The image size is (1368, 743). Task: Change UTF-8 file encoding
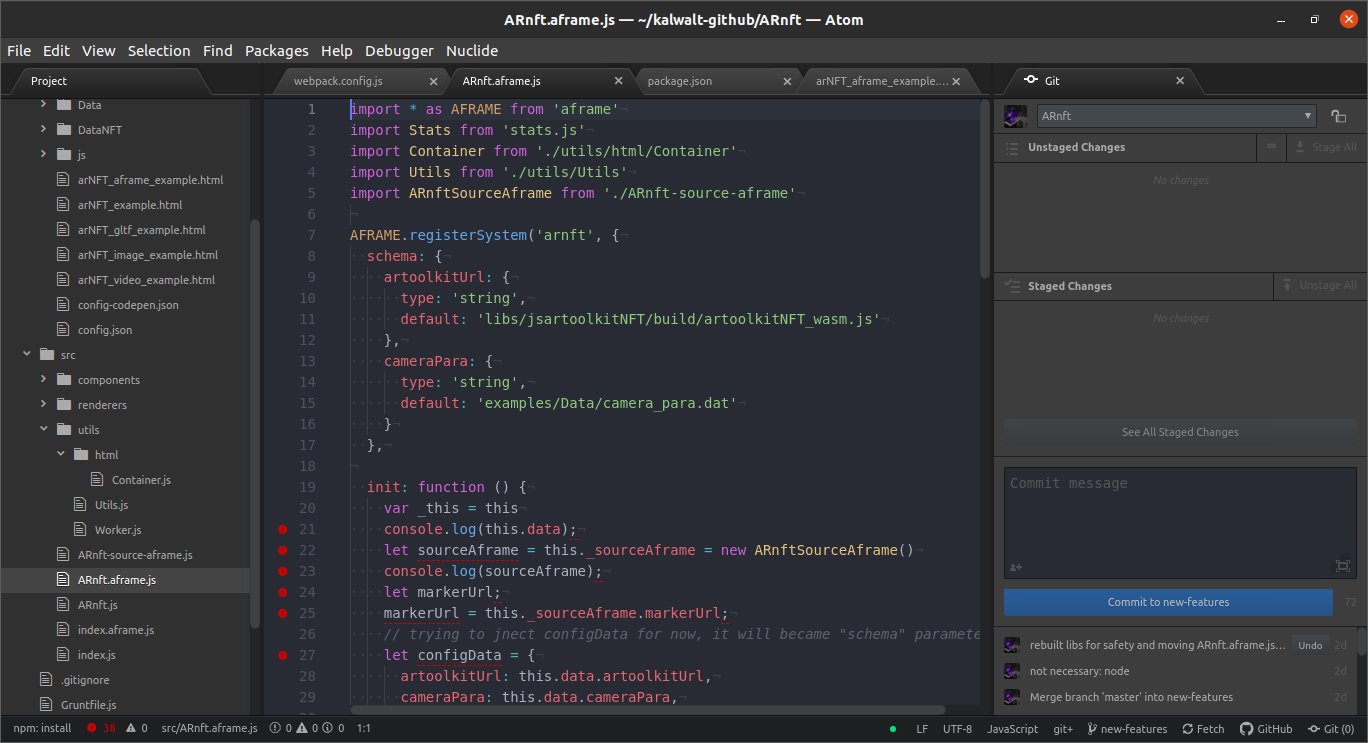tap(957, 728)
